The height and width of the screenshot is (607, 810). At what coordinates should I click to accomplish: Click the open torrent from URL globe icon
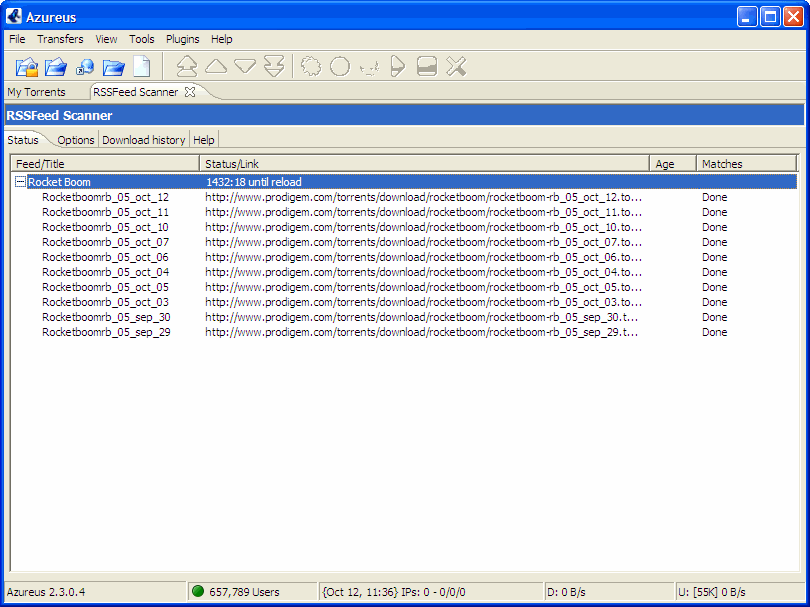(x=85, y=67)
